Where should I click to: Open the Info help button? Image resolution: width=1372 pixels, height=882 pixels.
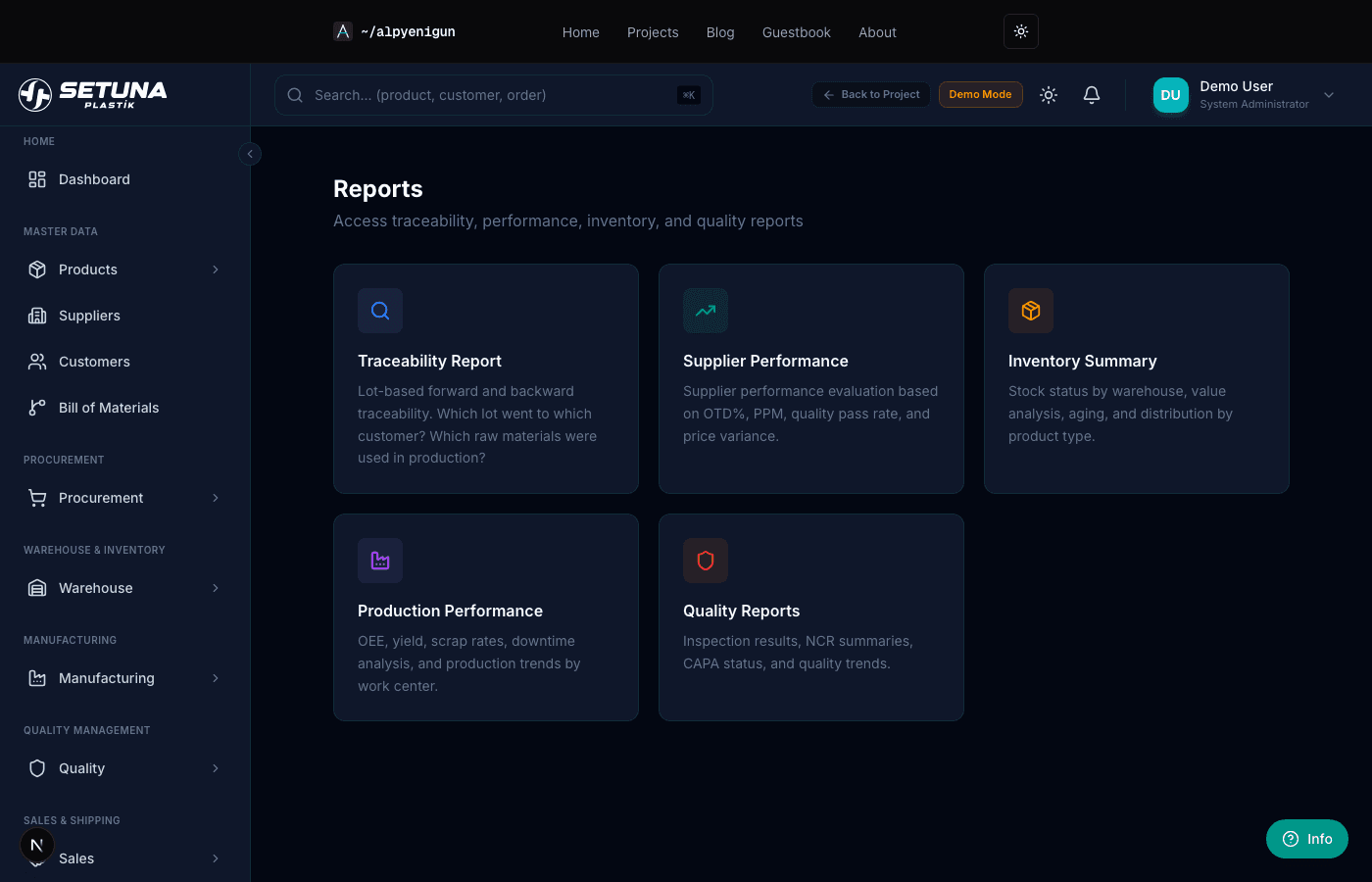1306,839
